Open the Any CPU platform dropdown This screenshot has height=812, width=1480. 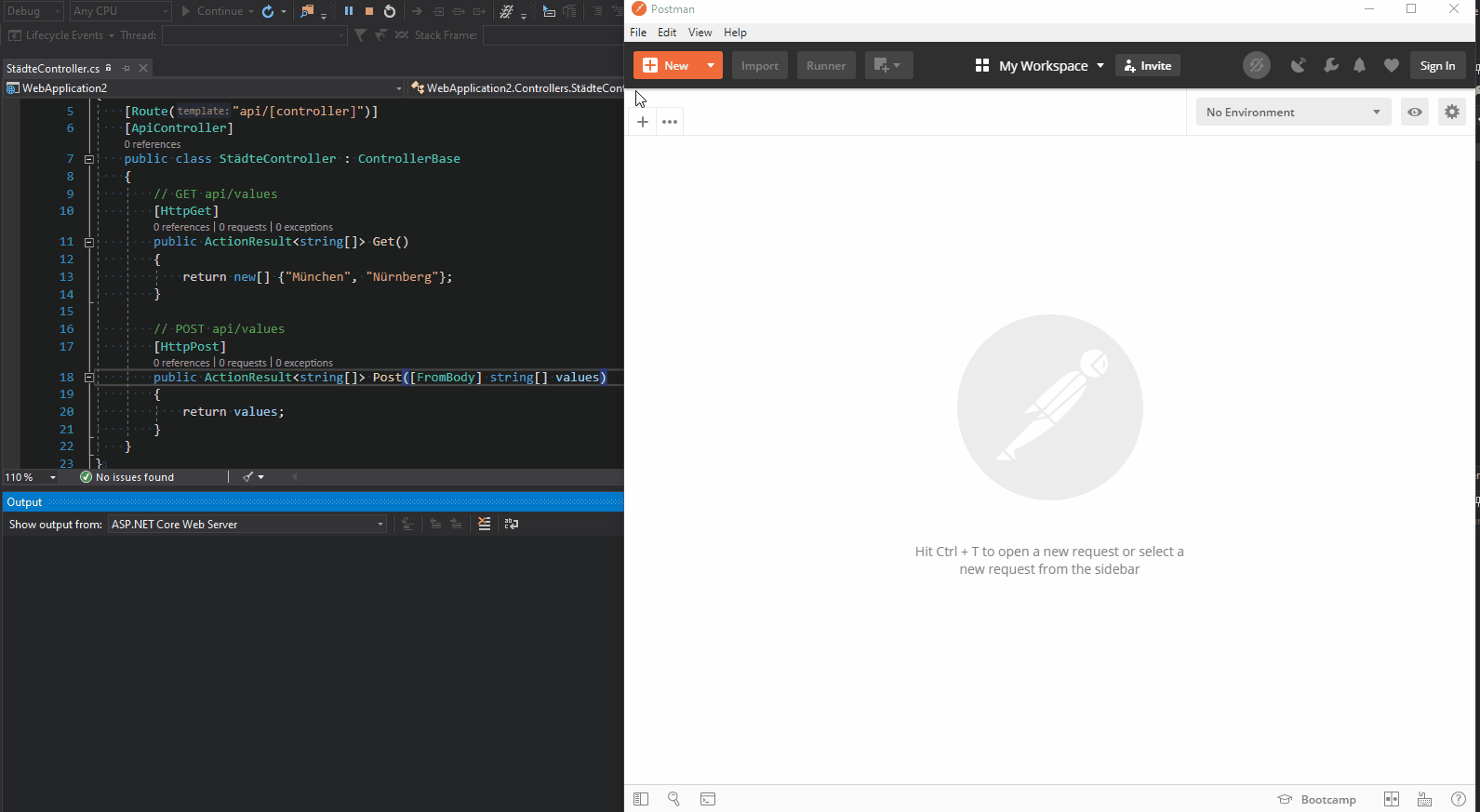coord(121,11)
